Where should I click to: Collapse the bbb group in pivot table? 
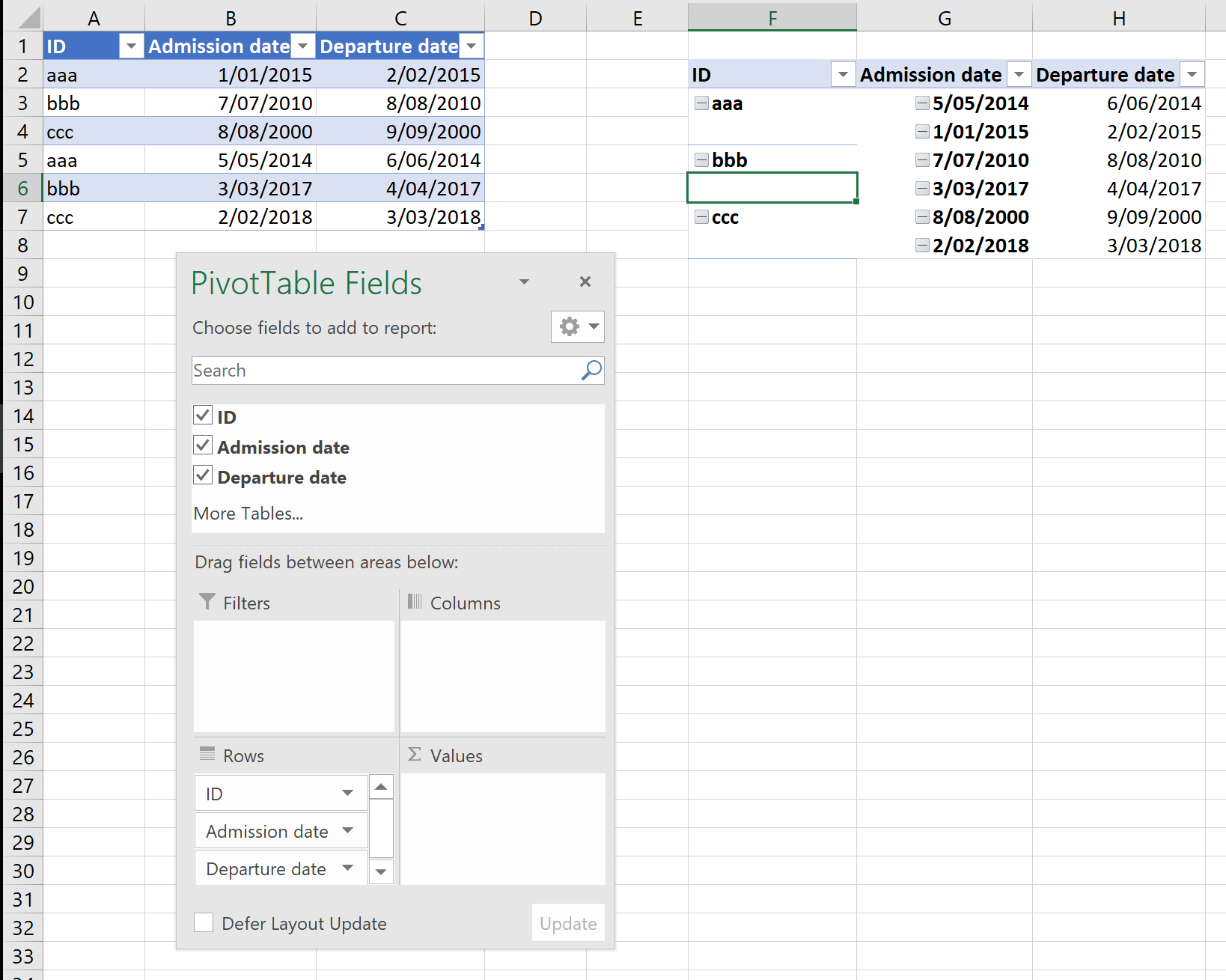click(701, 160)
